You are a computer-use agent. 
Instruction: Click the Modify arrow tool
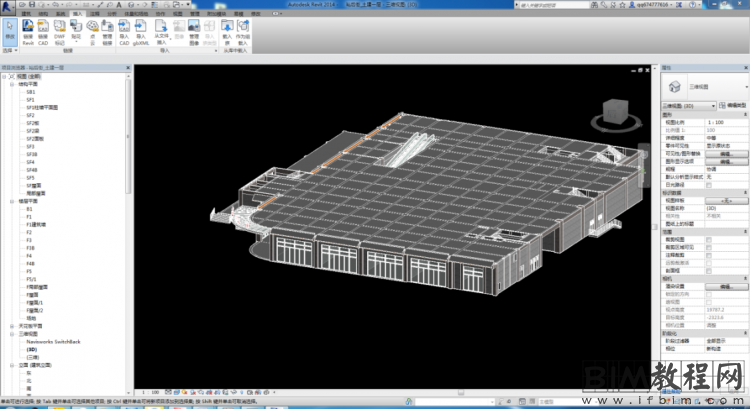coord(9,29)
